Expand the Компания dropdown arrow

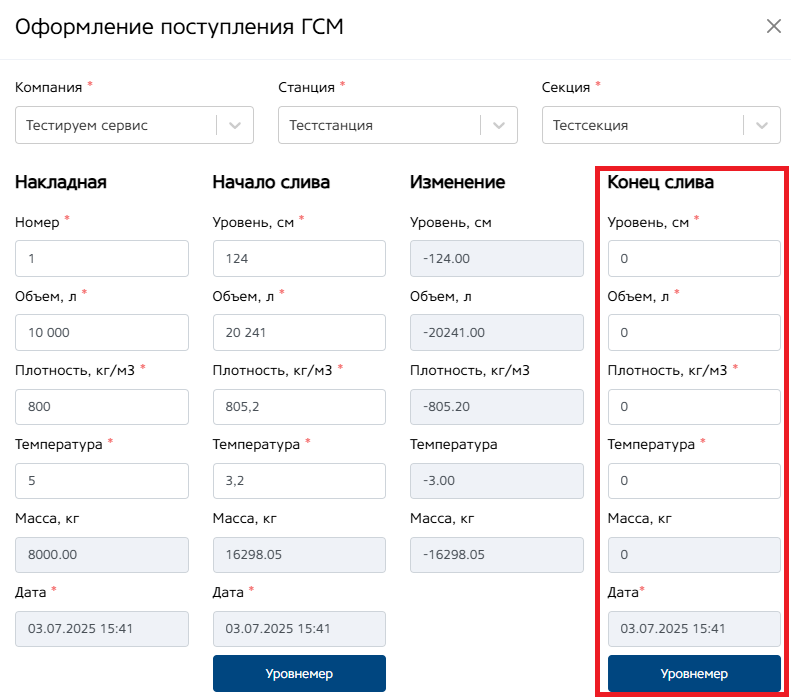click(235, 126)
